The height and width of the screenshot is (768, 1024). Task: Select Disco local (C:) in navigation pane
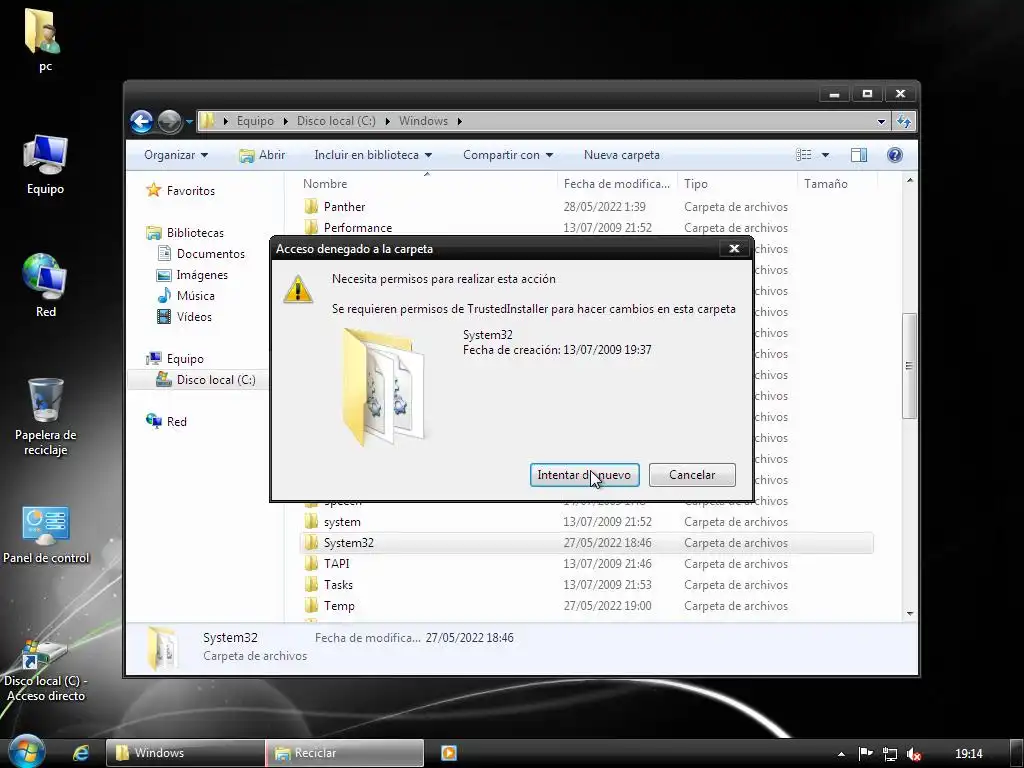206,379
